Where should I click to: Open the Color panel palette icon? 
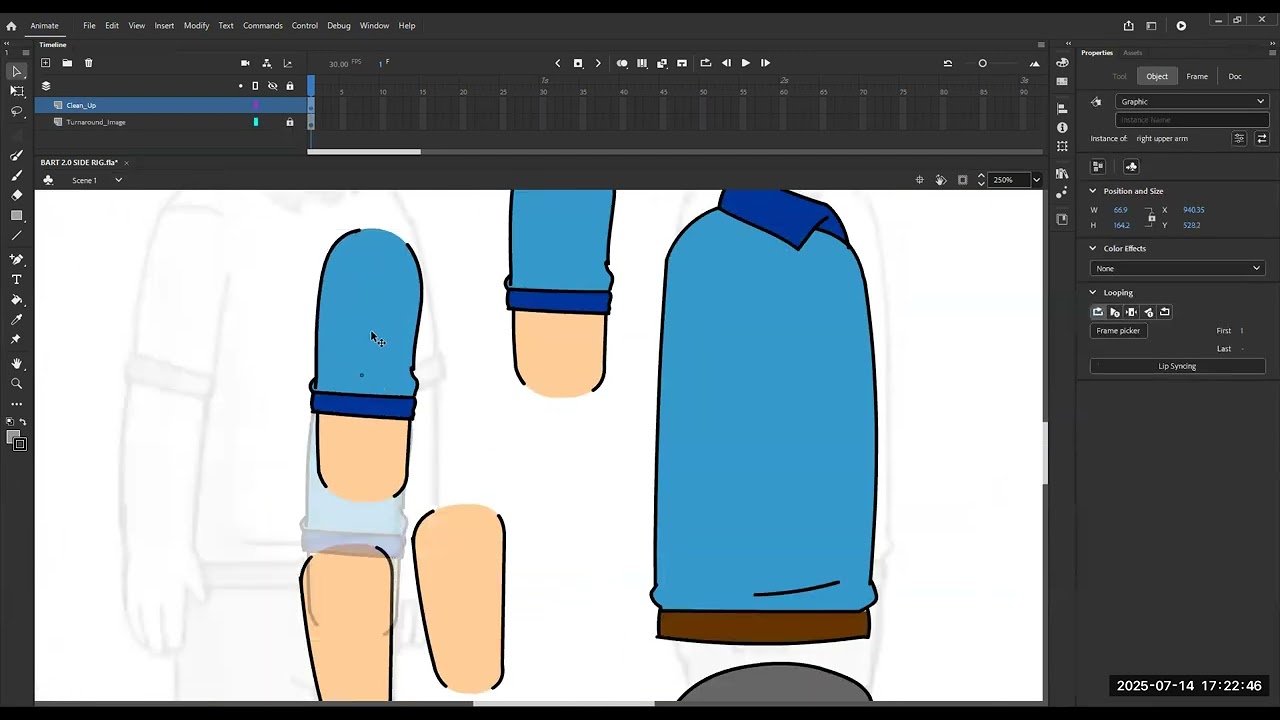click(1062, 63)
